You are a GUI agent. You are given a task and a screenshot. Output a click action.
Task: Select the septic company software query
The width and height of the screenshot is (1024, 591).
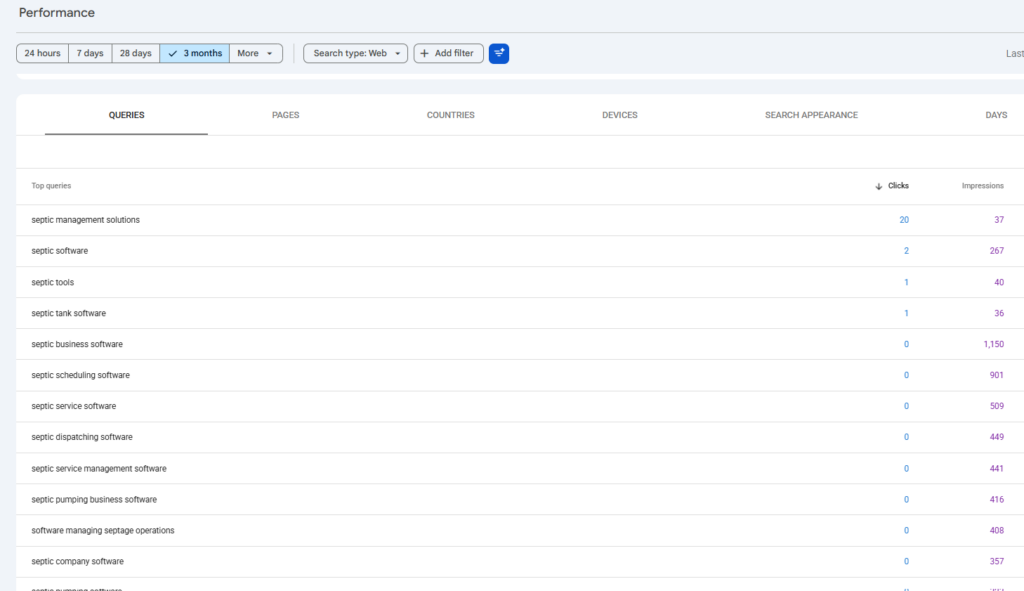[77, 562]
